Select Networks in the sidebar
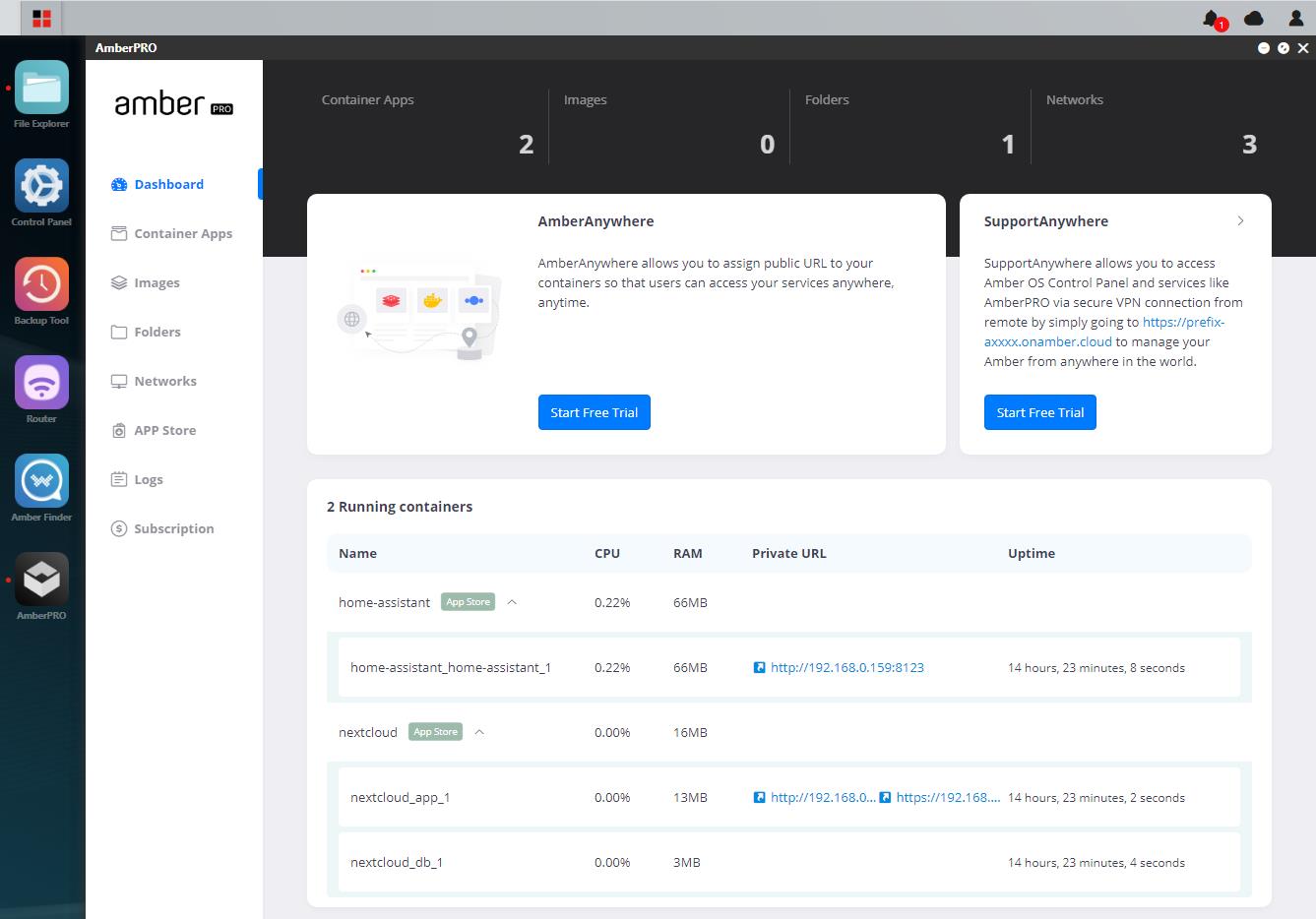1316x919 pixels. [x=165, y=381]
